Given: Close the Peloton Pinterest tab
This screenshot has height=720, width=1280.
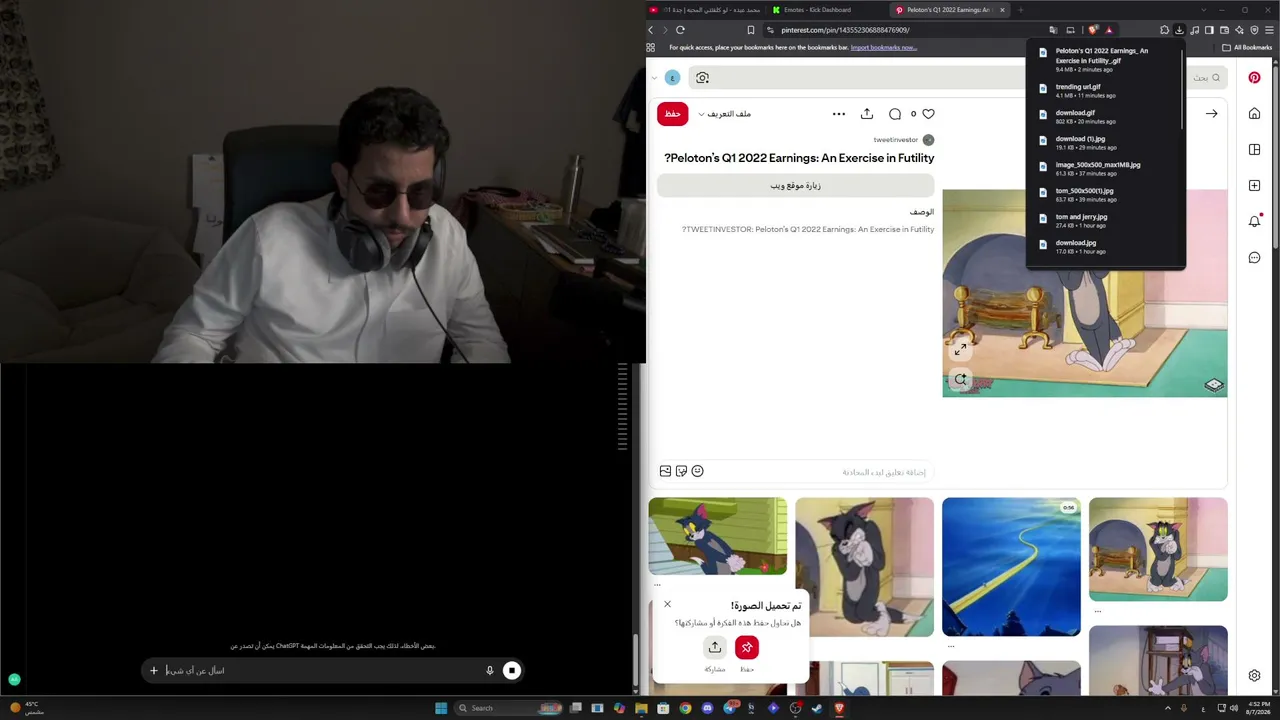Looking at the screenshot, I should coord(1002,10).
